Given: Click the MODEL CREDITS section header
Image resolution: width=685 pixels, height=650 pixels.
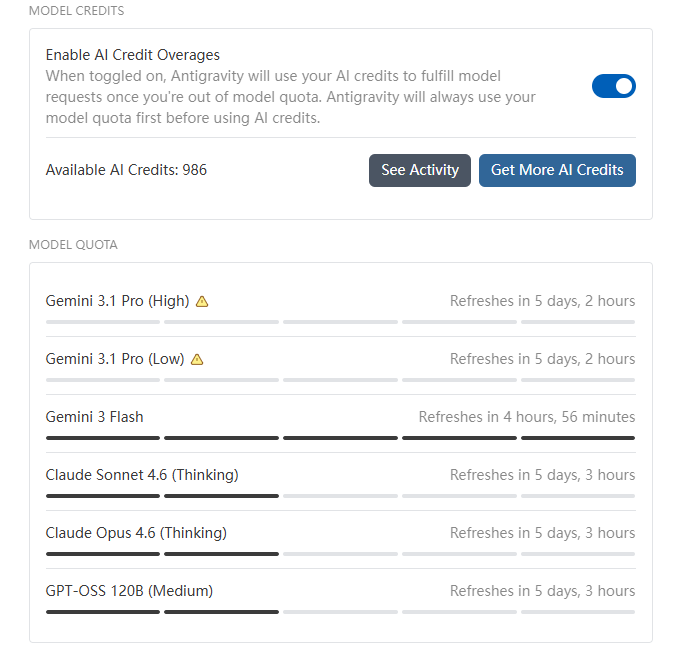Looking at the screenshot, I should coord(76,10).
